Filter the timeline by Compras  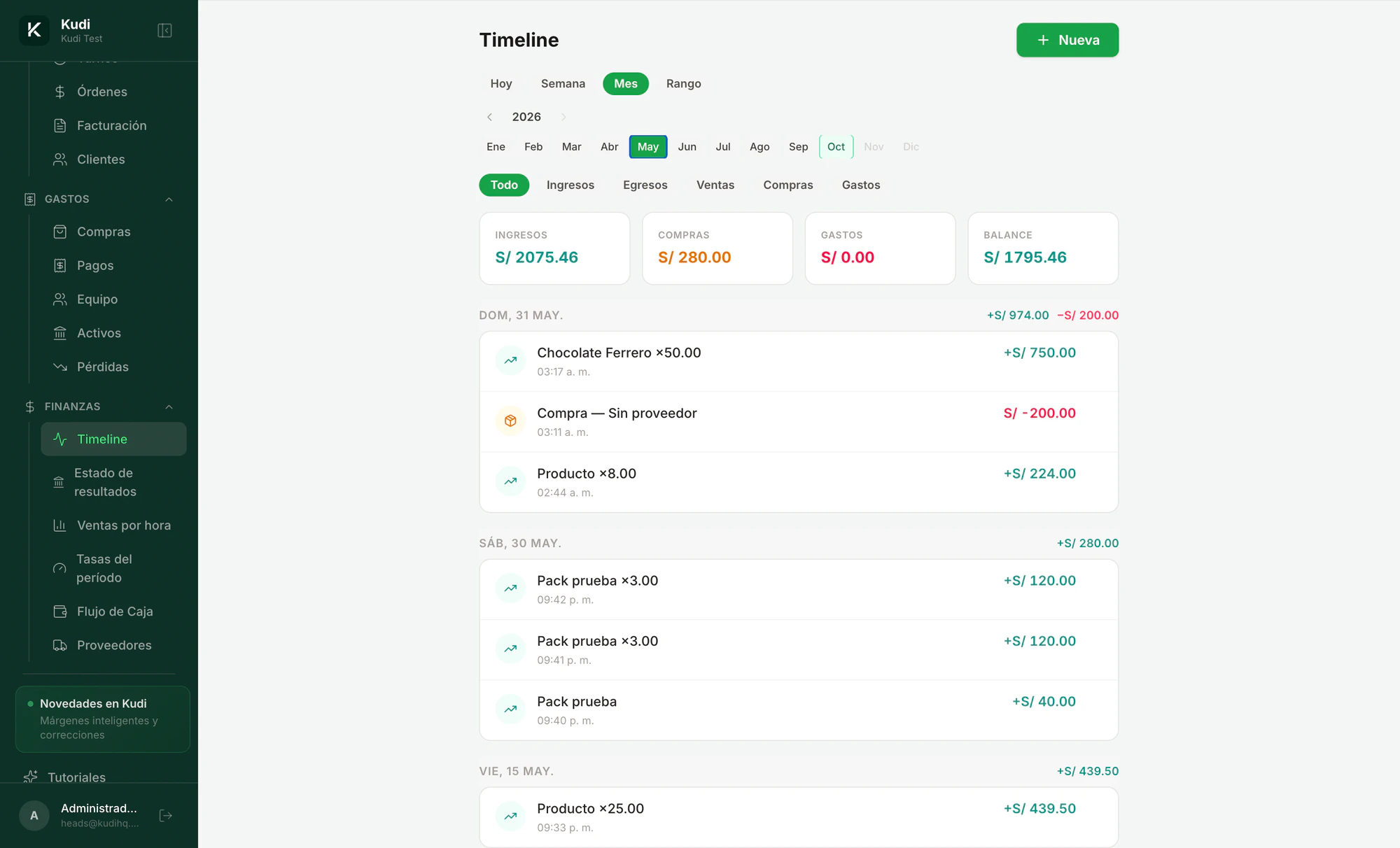pos(788,185)
